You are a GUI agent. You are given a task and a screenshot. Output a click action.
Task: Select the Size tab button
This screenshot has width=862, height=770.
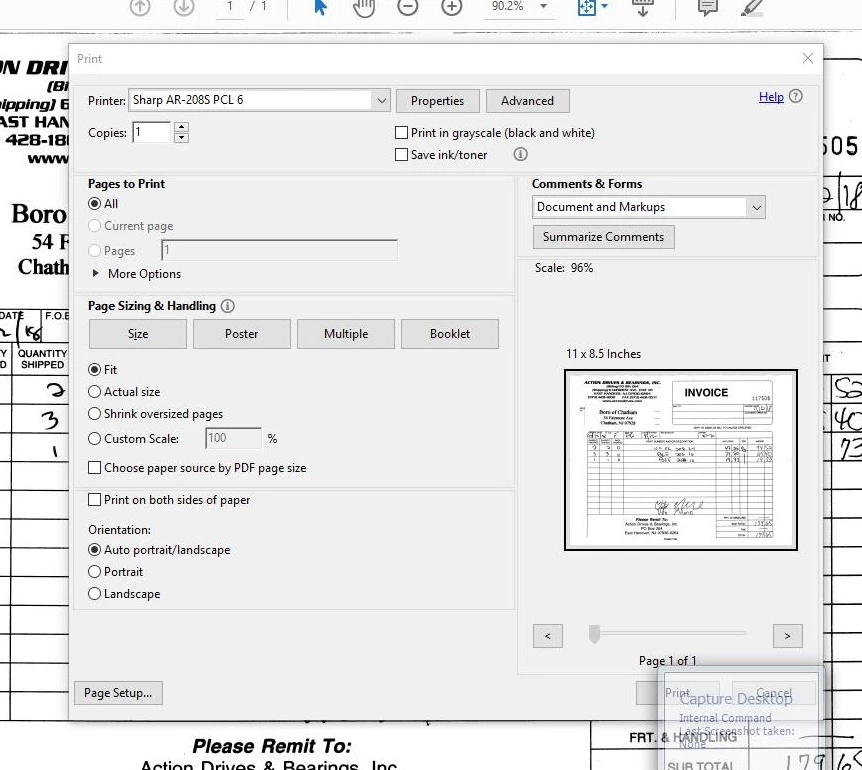pyautogui.click(x=138, y=334)
